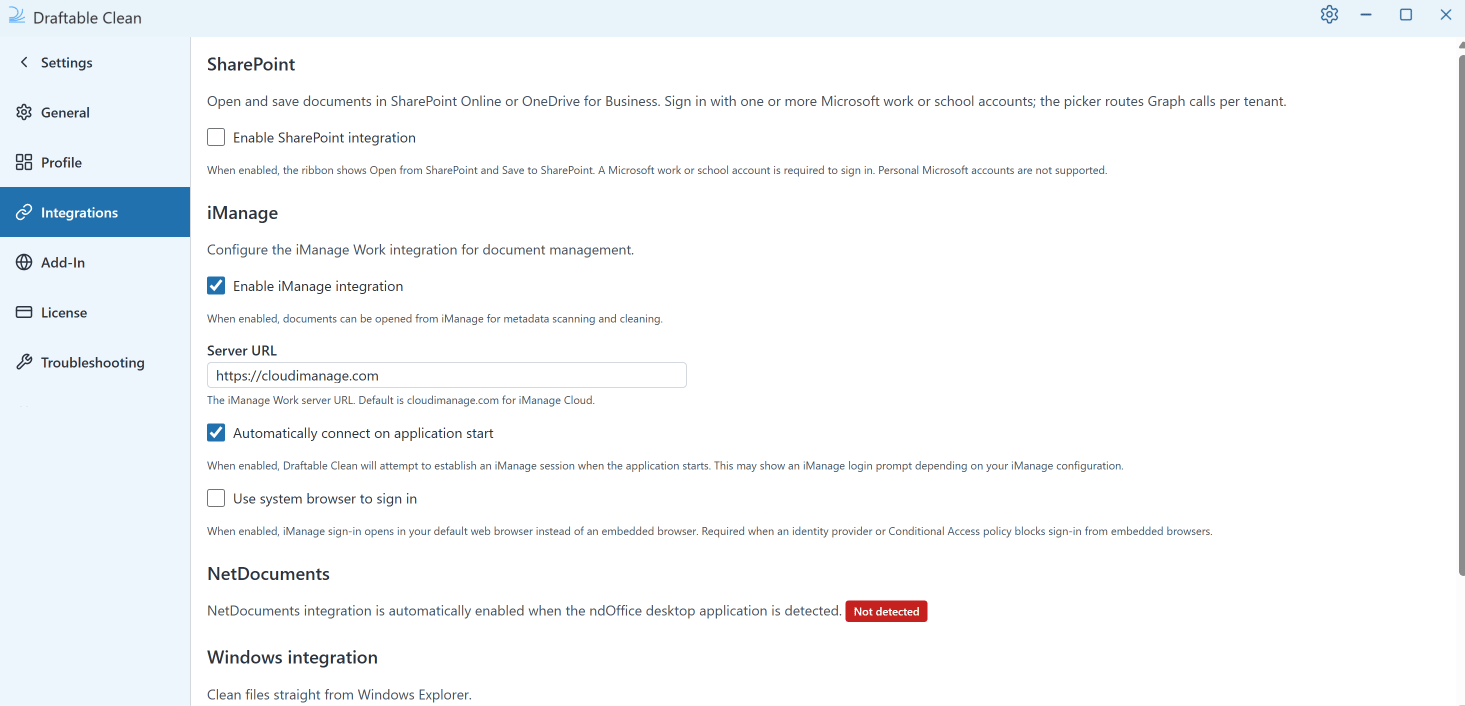Open the License section
The width and height of the screenshot is (1465, 706).
[x=95, y=312]
